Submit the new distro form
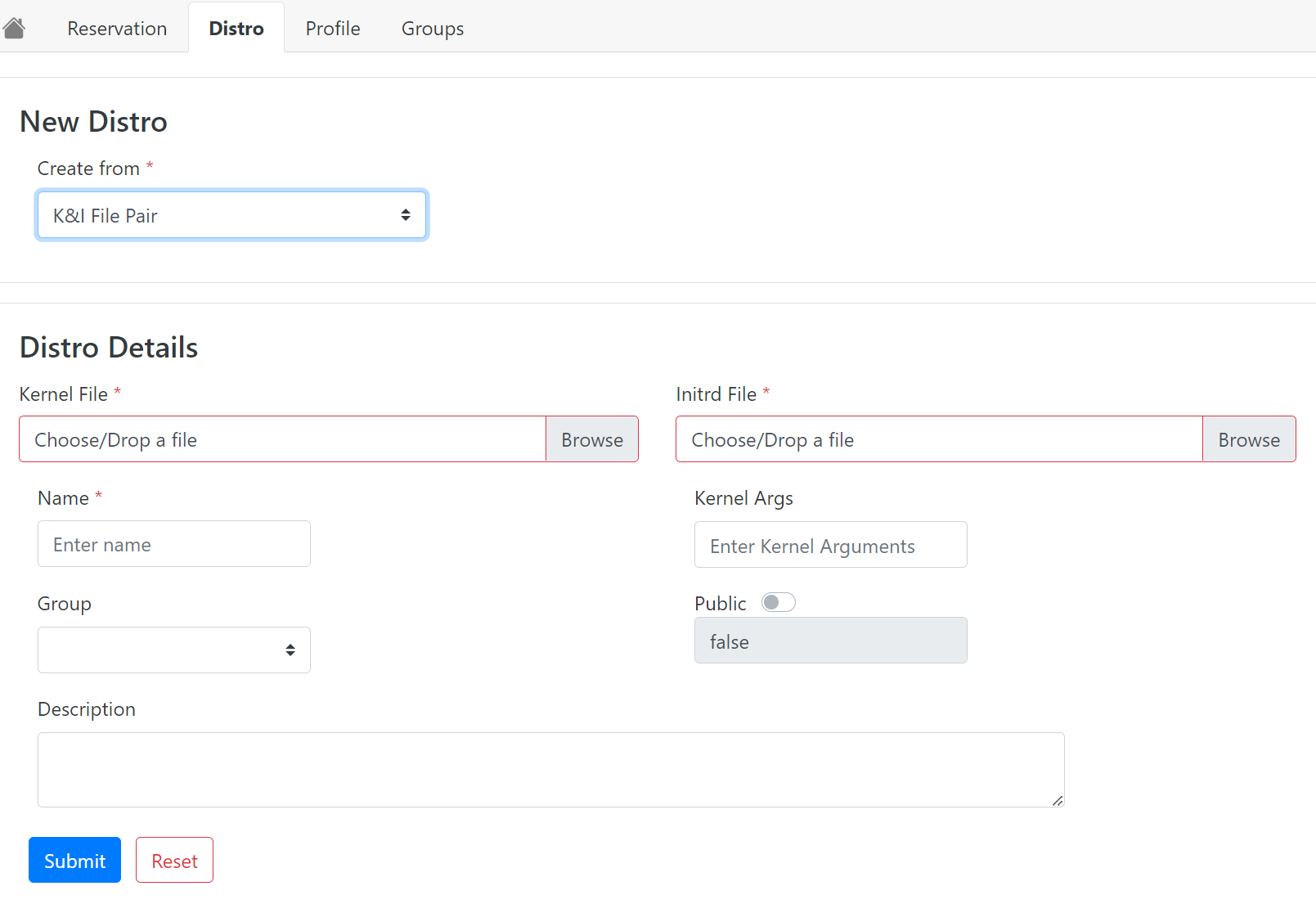 coord(74,860)
